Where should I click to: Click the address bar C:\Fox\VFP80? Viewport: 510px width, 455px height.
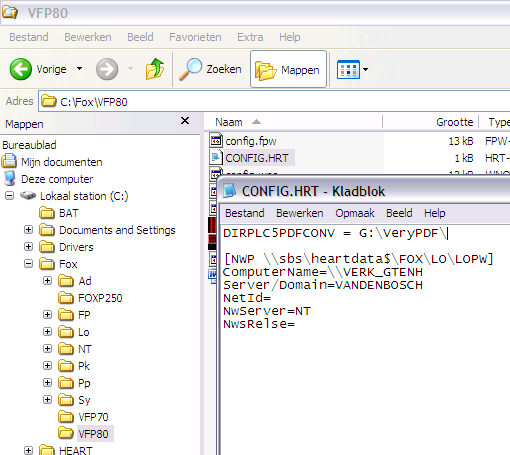(x=273, y=101)
